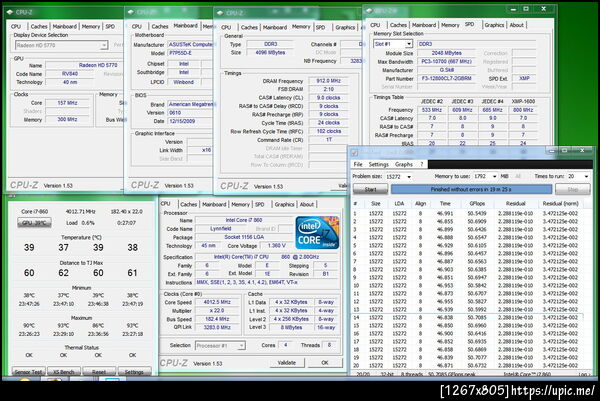The width and height of the screenshot is (600, 401).
Task: Click Time value '46.871' in row 20
Action: coord(445,366)
